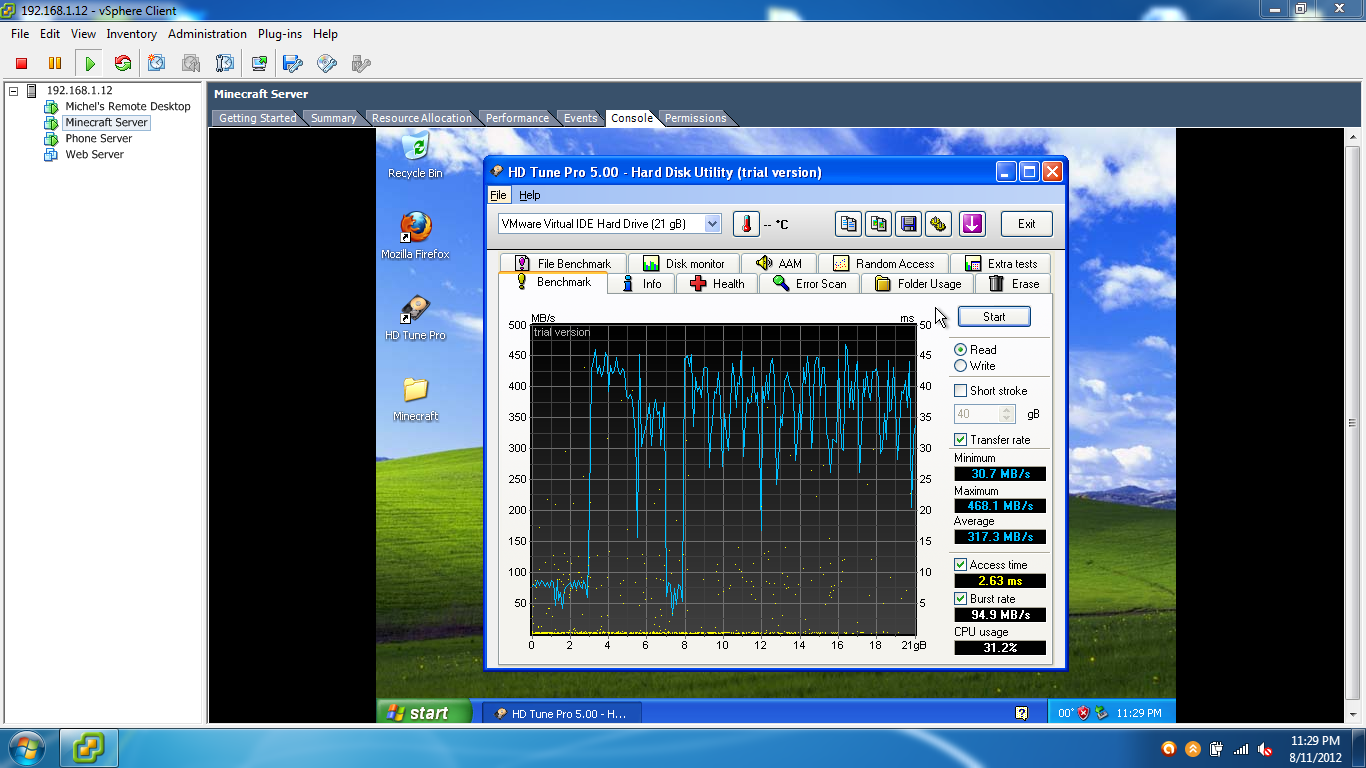This screenshot has height=768, width=1366.
Task: Select the Read radio button
Action: (961, 350)
